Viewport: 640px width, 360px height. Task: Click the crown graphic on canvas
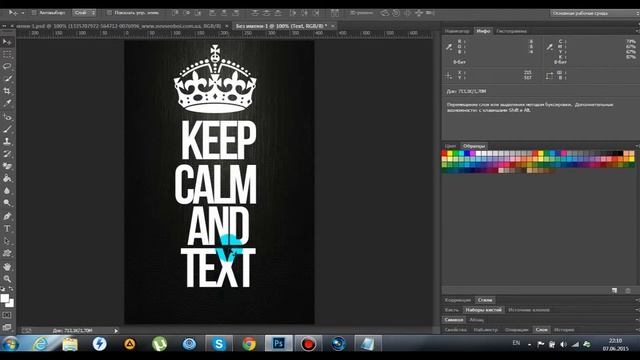click(x=215, y=79)
